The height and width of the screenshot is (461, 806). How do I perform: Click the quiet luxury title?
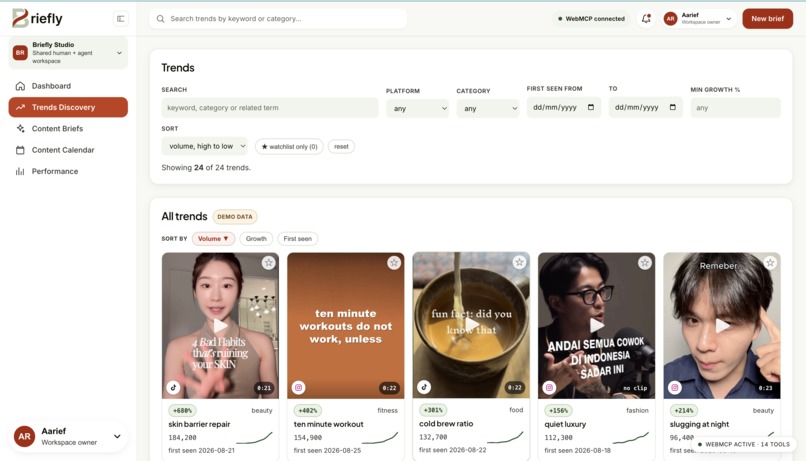565,424
